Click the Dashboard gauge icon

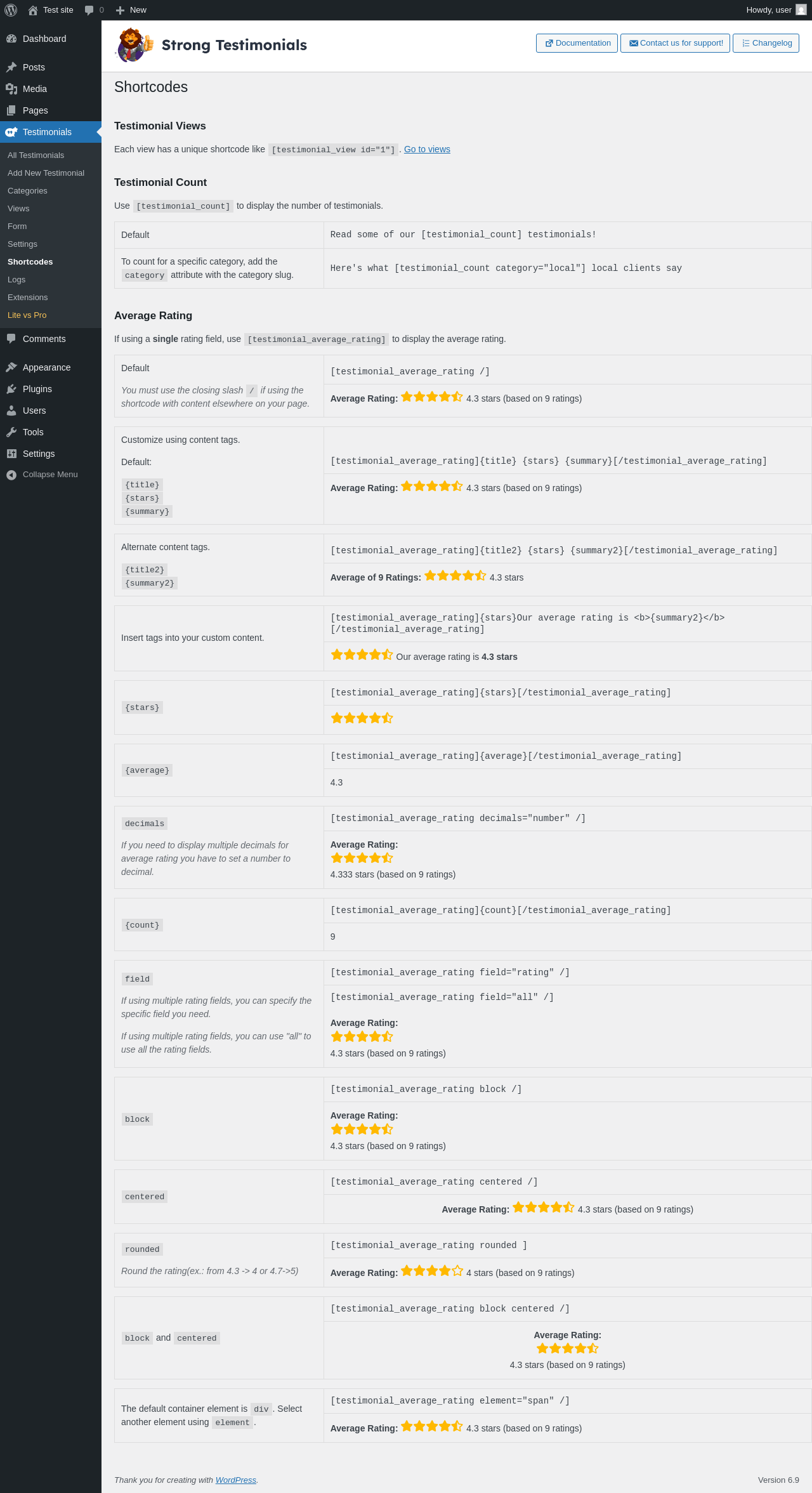click(11, 39)
